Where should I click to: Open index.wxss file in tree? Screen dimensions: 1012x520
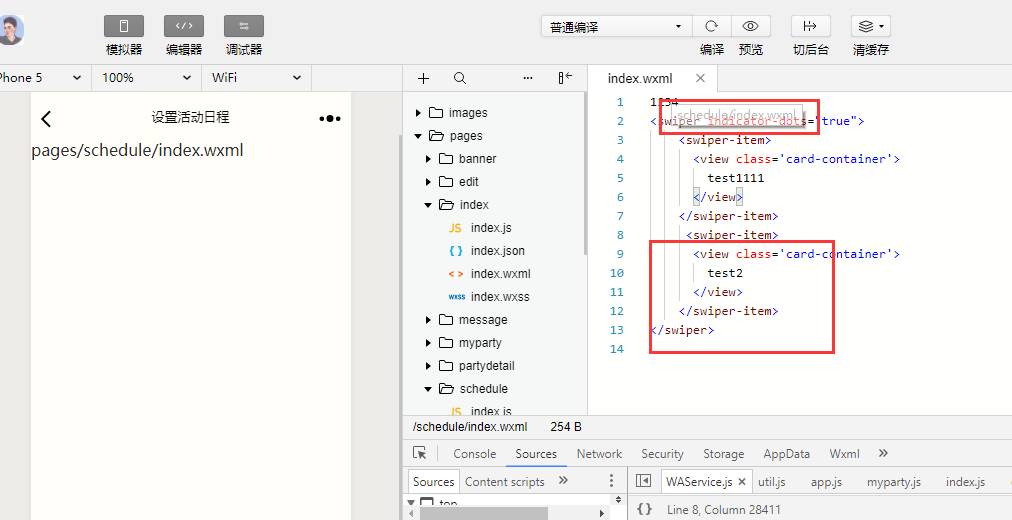[500, 297]
